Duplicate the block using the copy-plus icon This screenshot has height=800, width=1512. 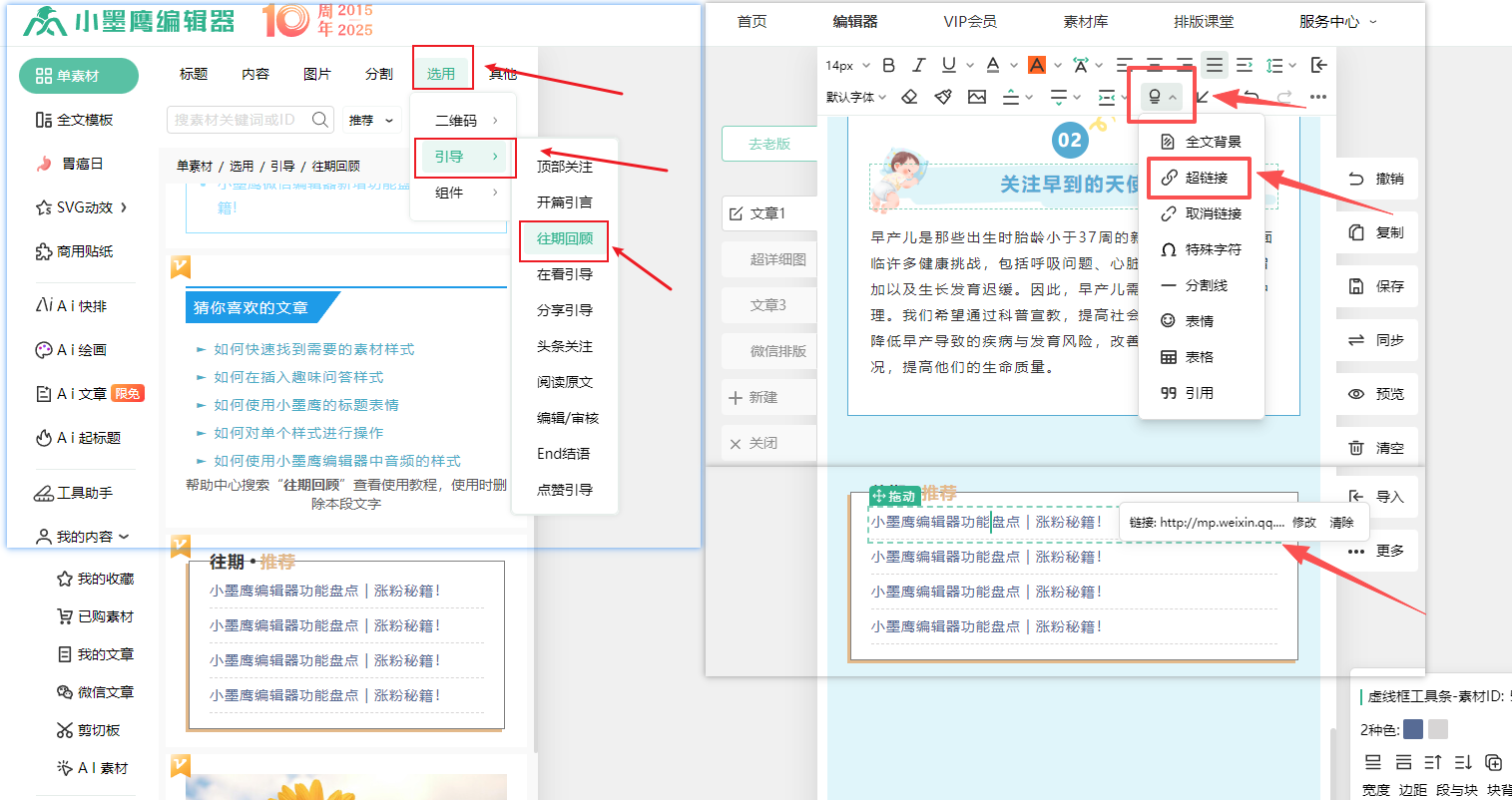(x=1494, y=762)
